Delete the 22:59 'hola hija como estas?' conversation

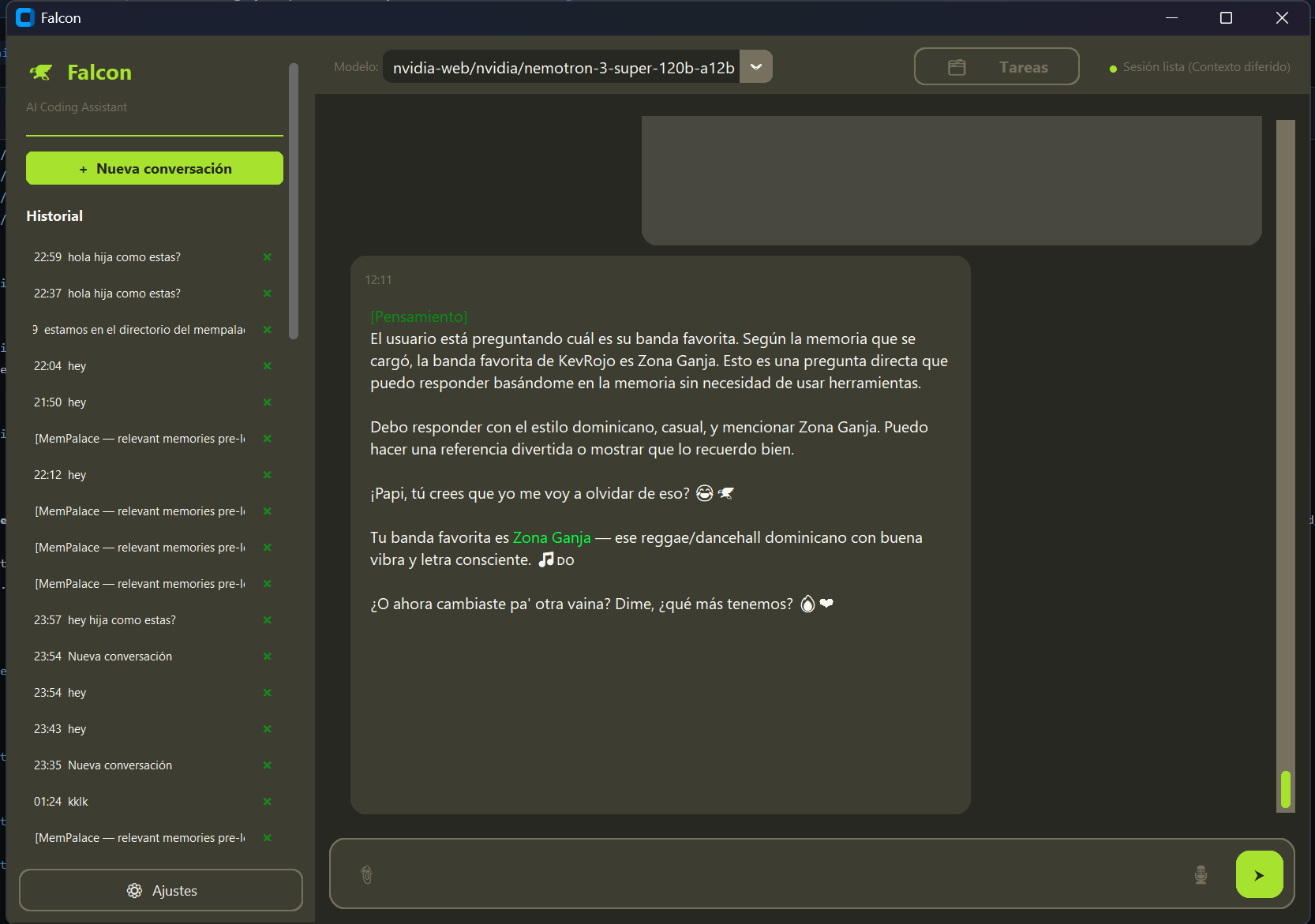coord(268,257)
